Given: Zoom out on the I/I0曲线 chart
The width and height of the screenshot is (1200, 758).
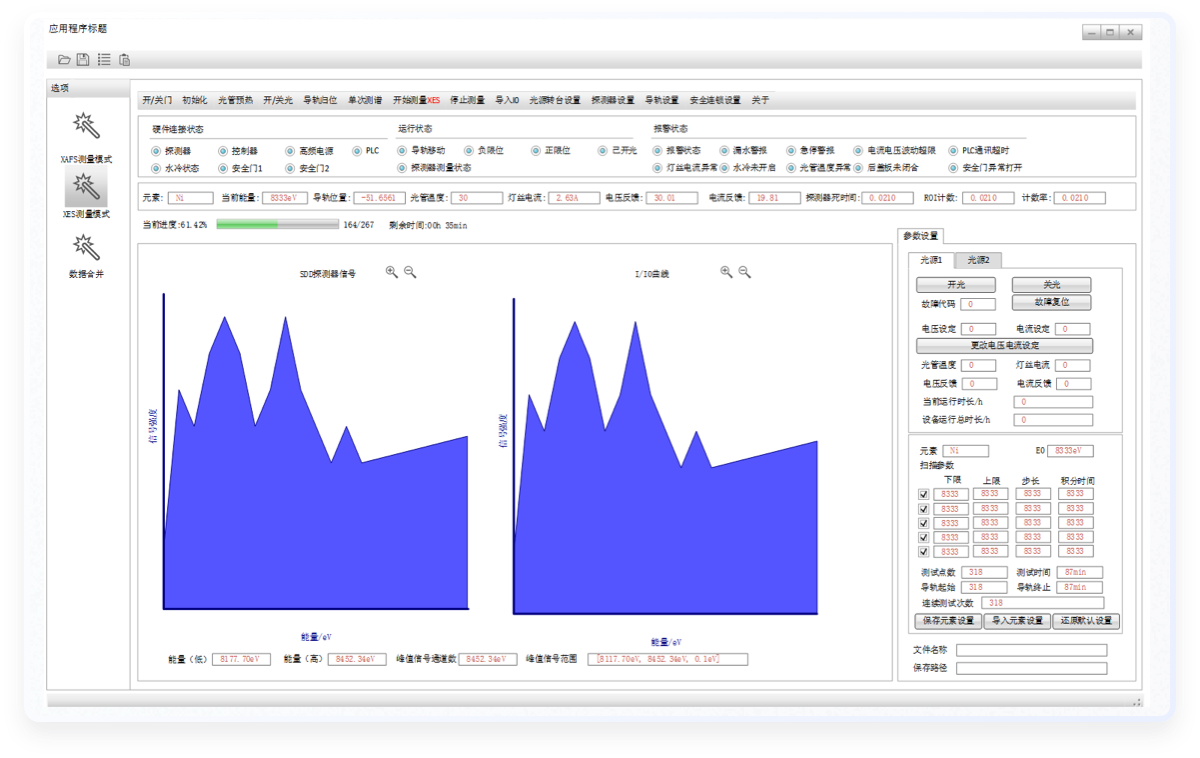Looking at the screenshot, I should [745, 272].
